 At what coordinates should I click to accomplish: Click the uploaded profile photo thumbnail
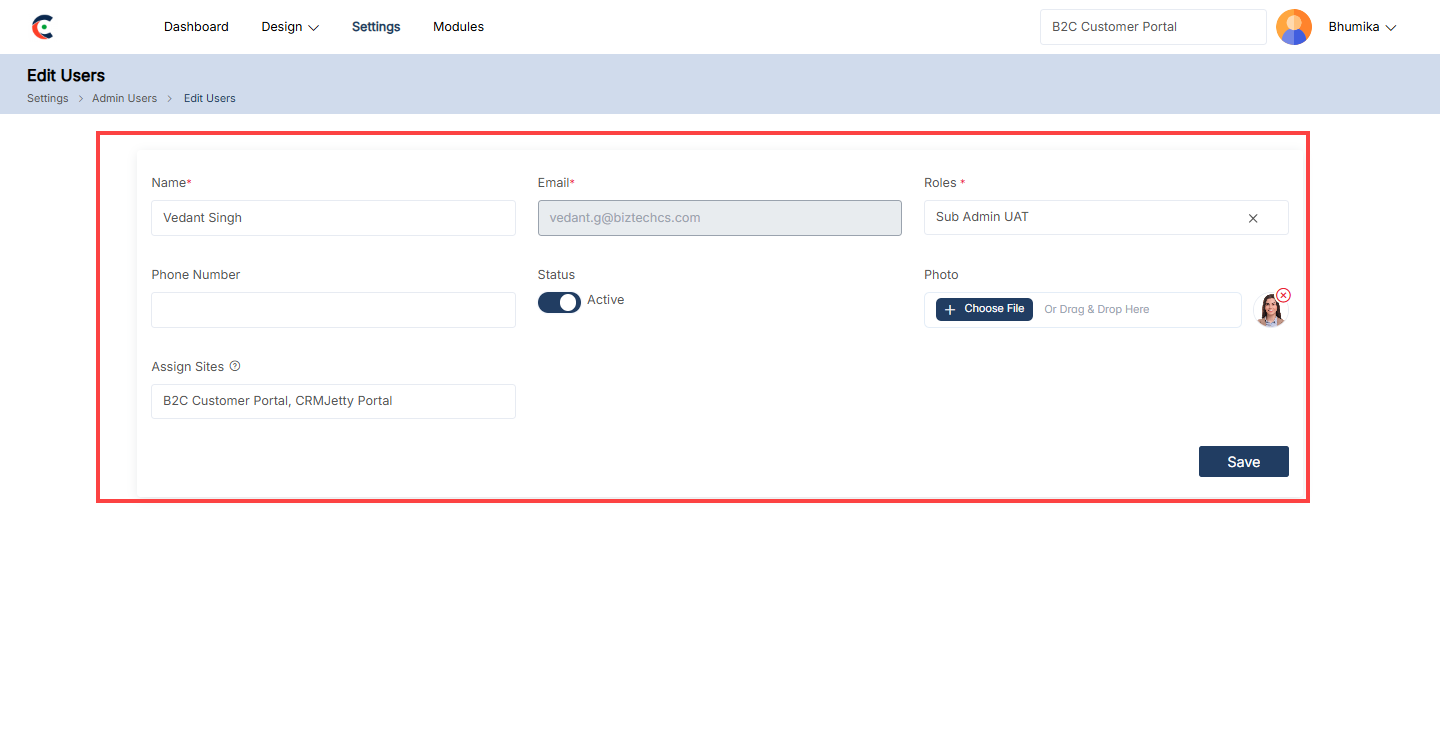tap(1269, 311)
